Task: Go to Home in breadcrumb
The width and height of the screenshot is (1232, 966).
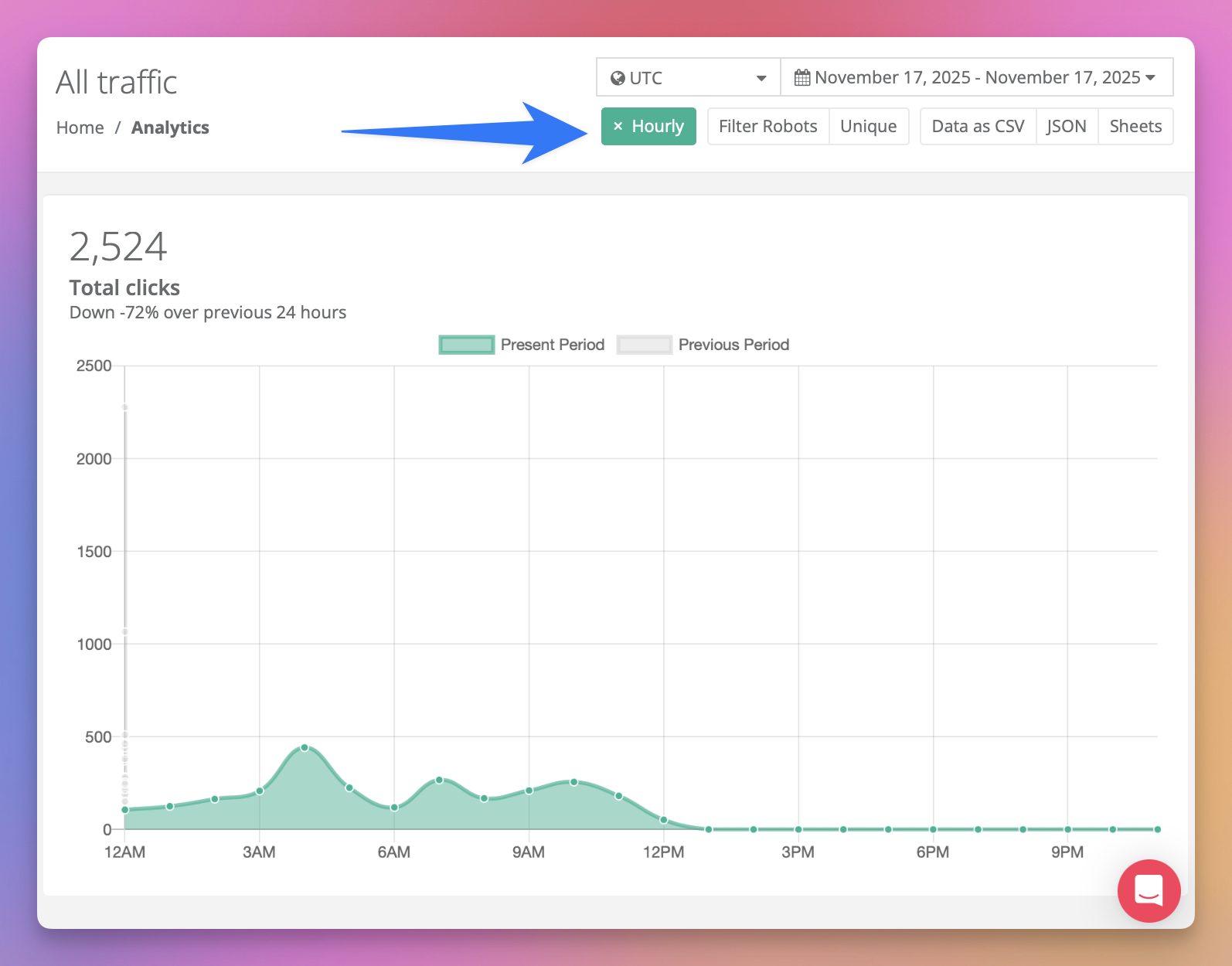Action: click(80, 128)
